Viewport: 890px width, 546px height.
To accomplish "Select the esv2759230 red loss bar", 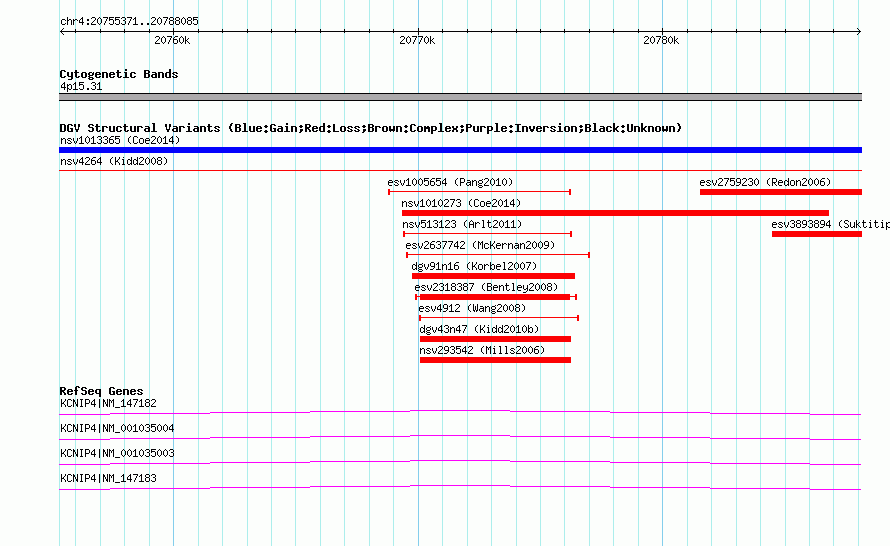I will tap(781, 192).
